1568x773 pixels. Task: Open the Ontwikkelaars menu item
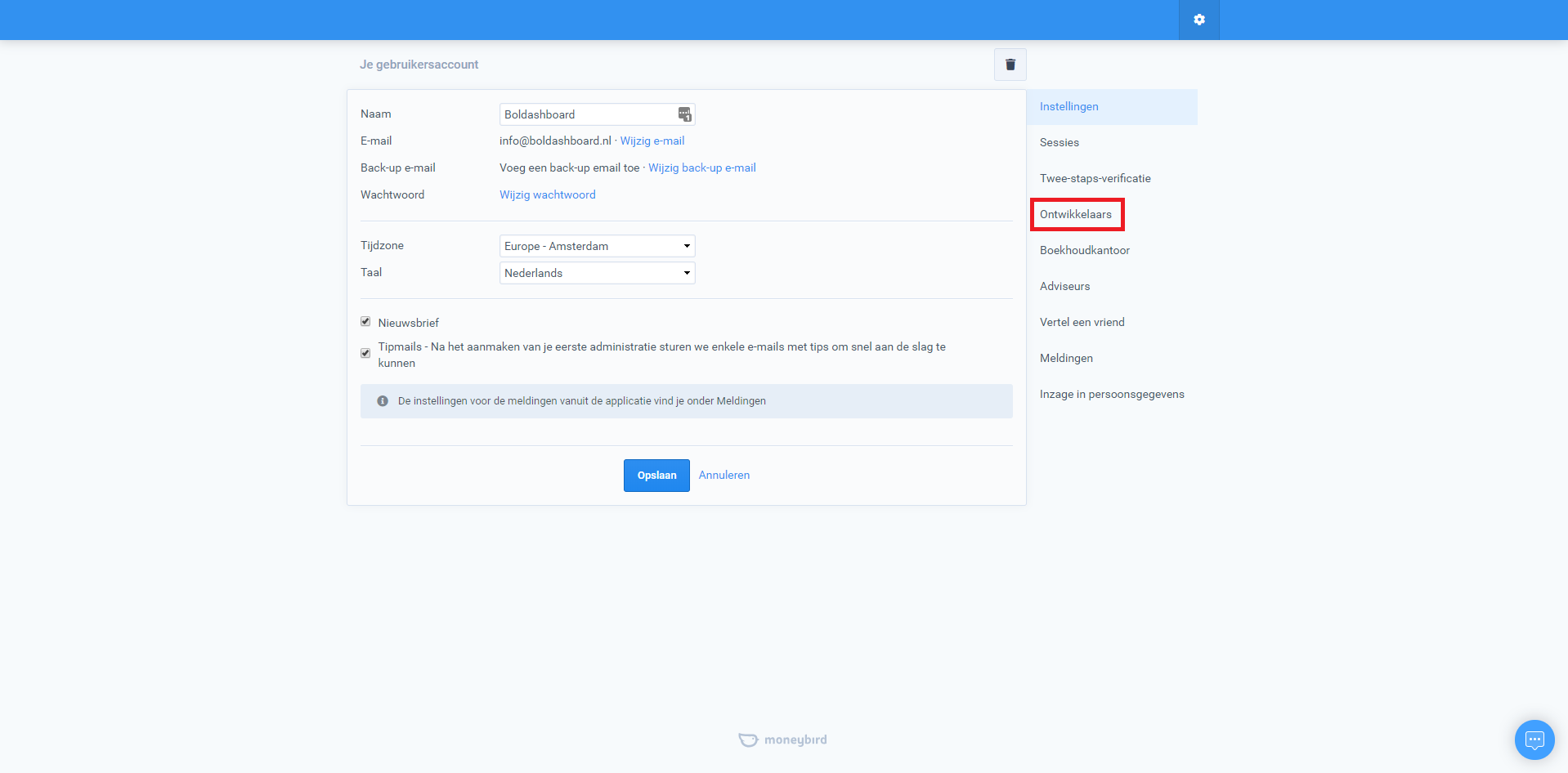coord(1075,214)
